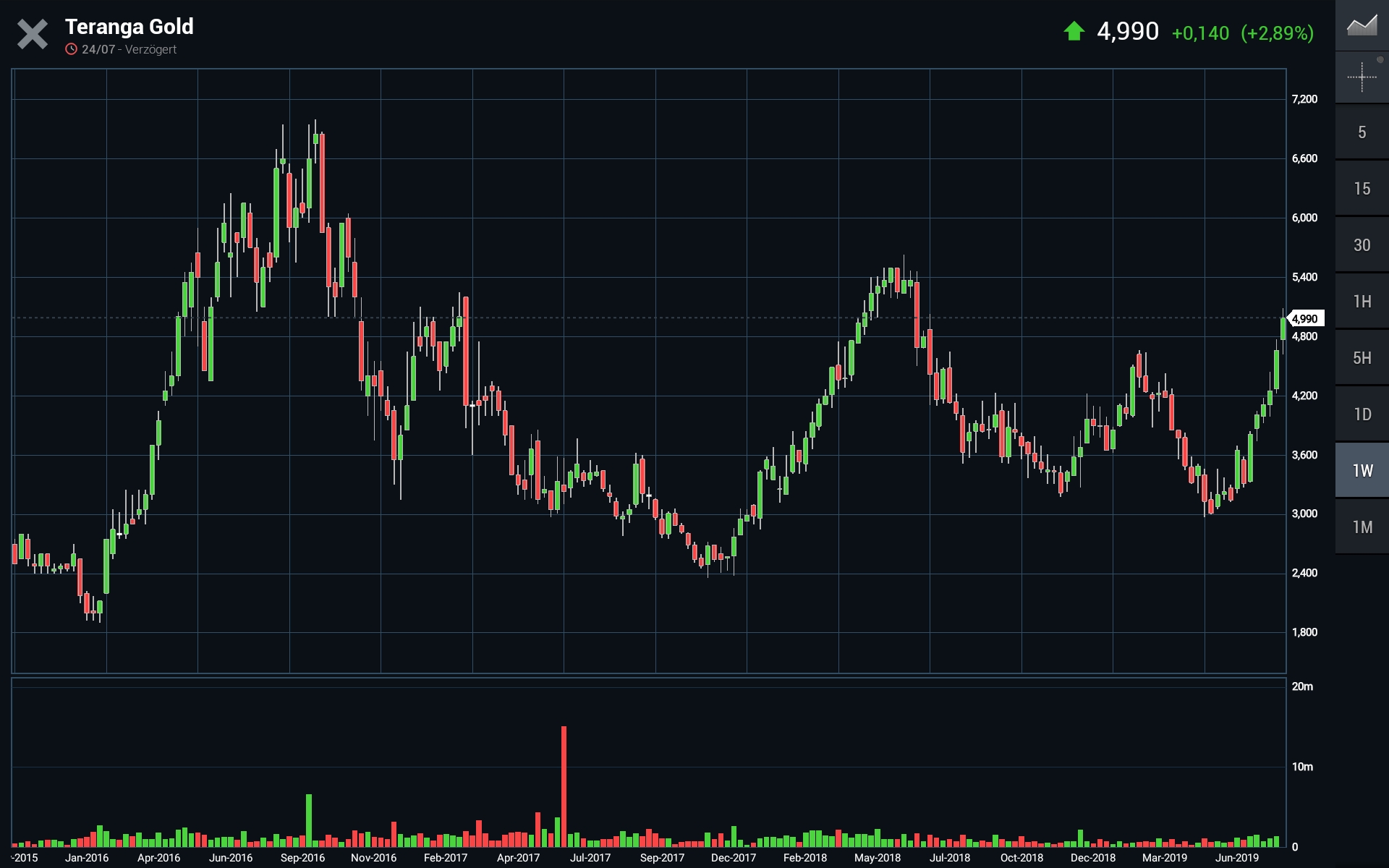
Task: Choose the 1D timeframe
Action: (1362, 414)
